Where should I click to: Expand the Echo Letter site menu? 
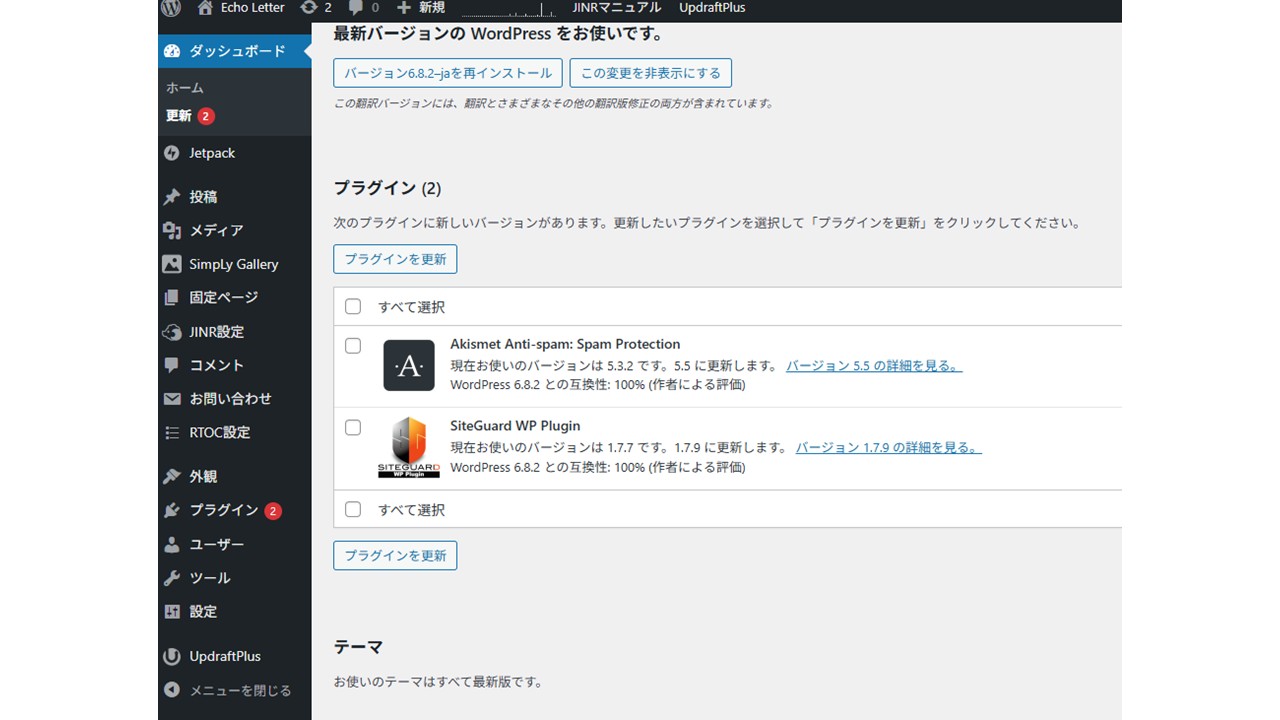click(x=241, y=8)
